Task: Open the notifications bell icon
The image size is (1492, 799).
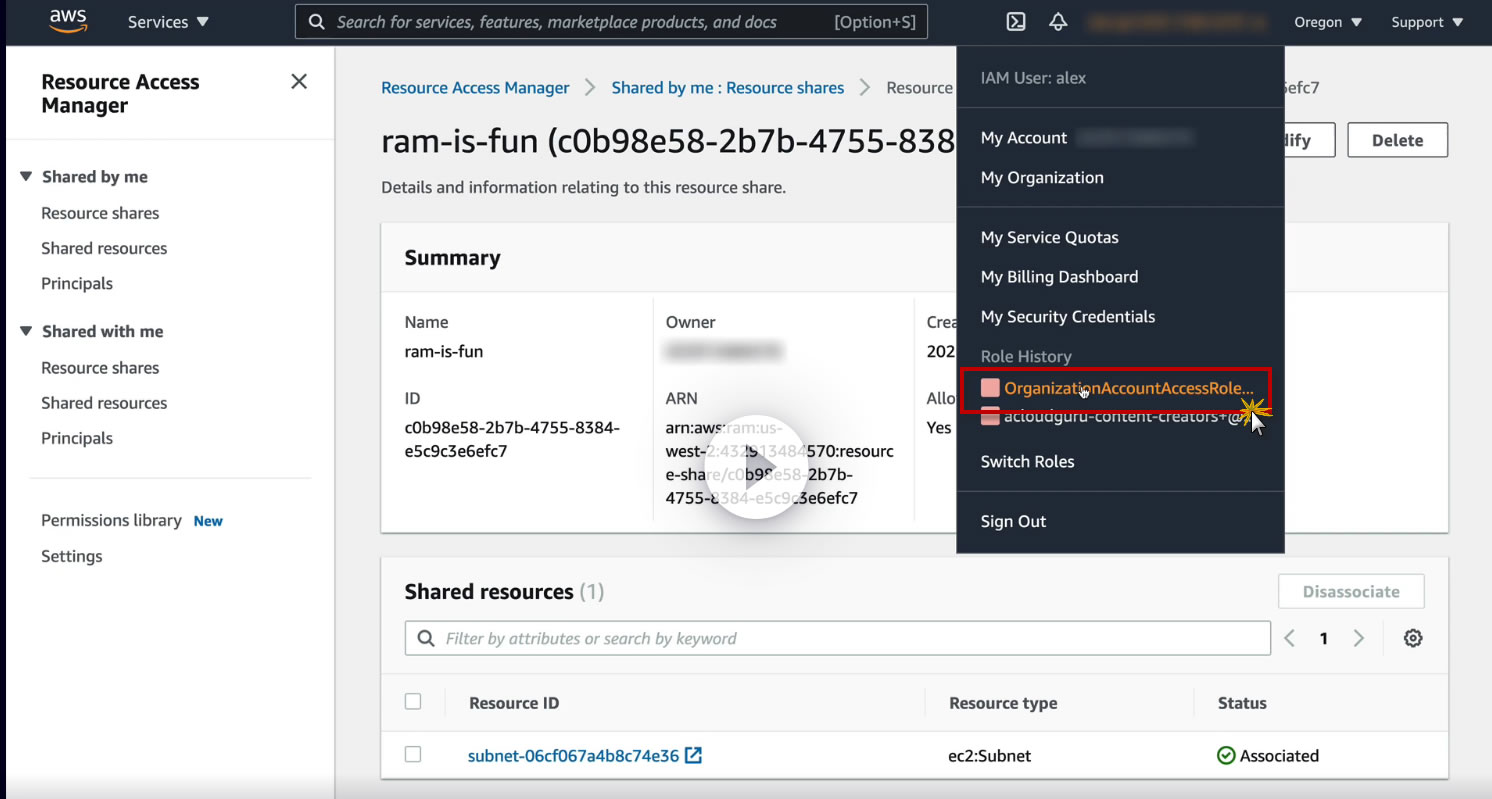Action: (1058, 22)
